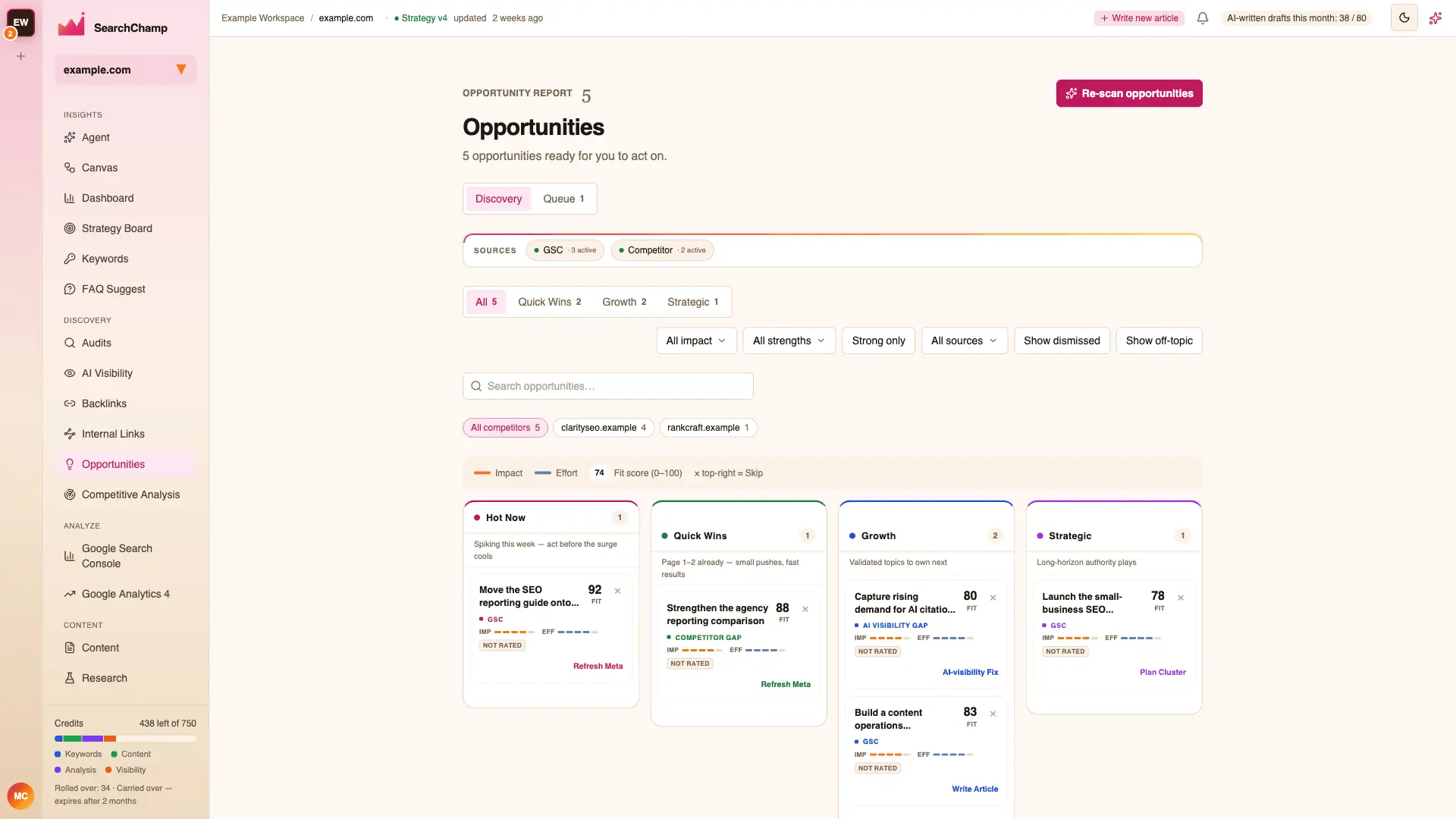Viewport: 1456px width, 819px height.
Task: Click the AI sparkle icon top right
Action: click(1436, 18)
